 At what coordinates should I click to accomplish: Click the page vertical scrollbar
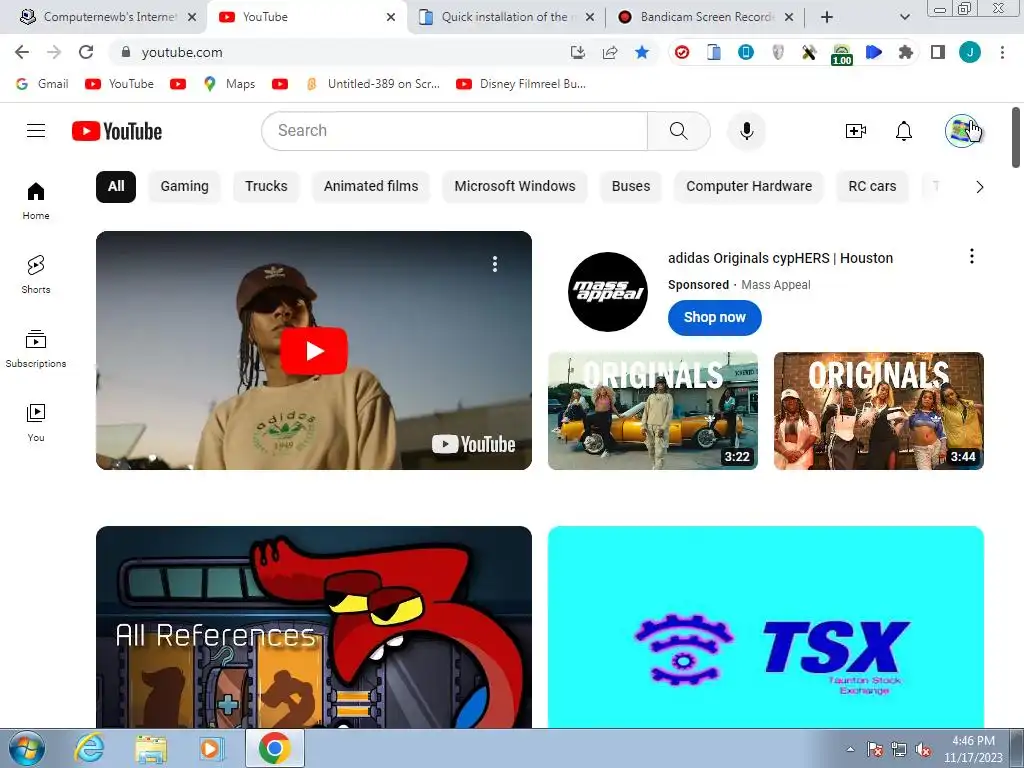point(1016,137)
